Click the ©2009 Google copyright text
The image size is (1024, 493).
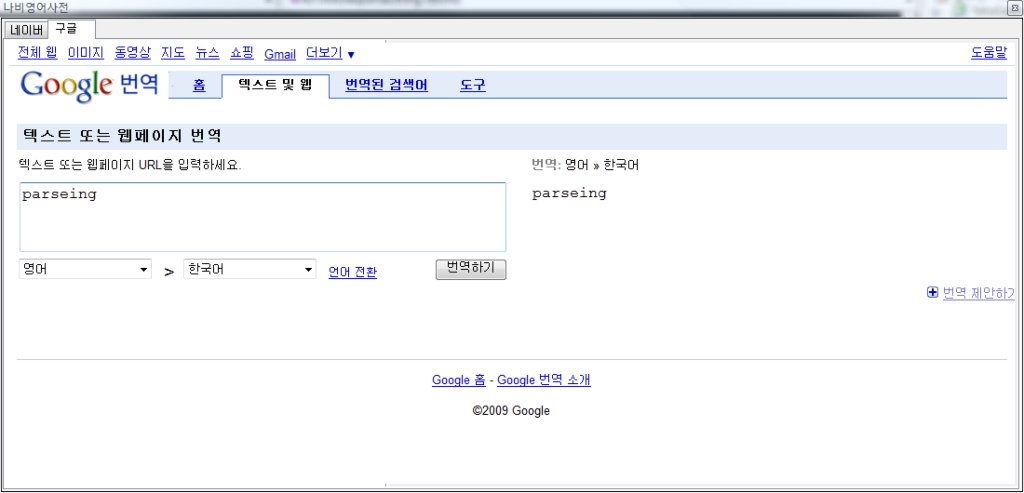click(511, 411)
